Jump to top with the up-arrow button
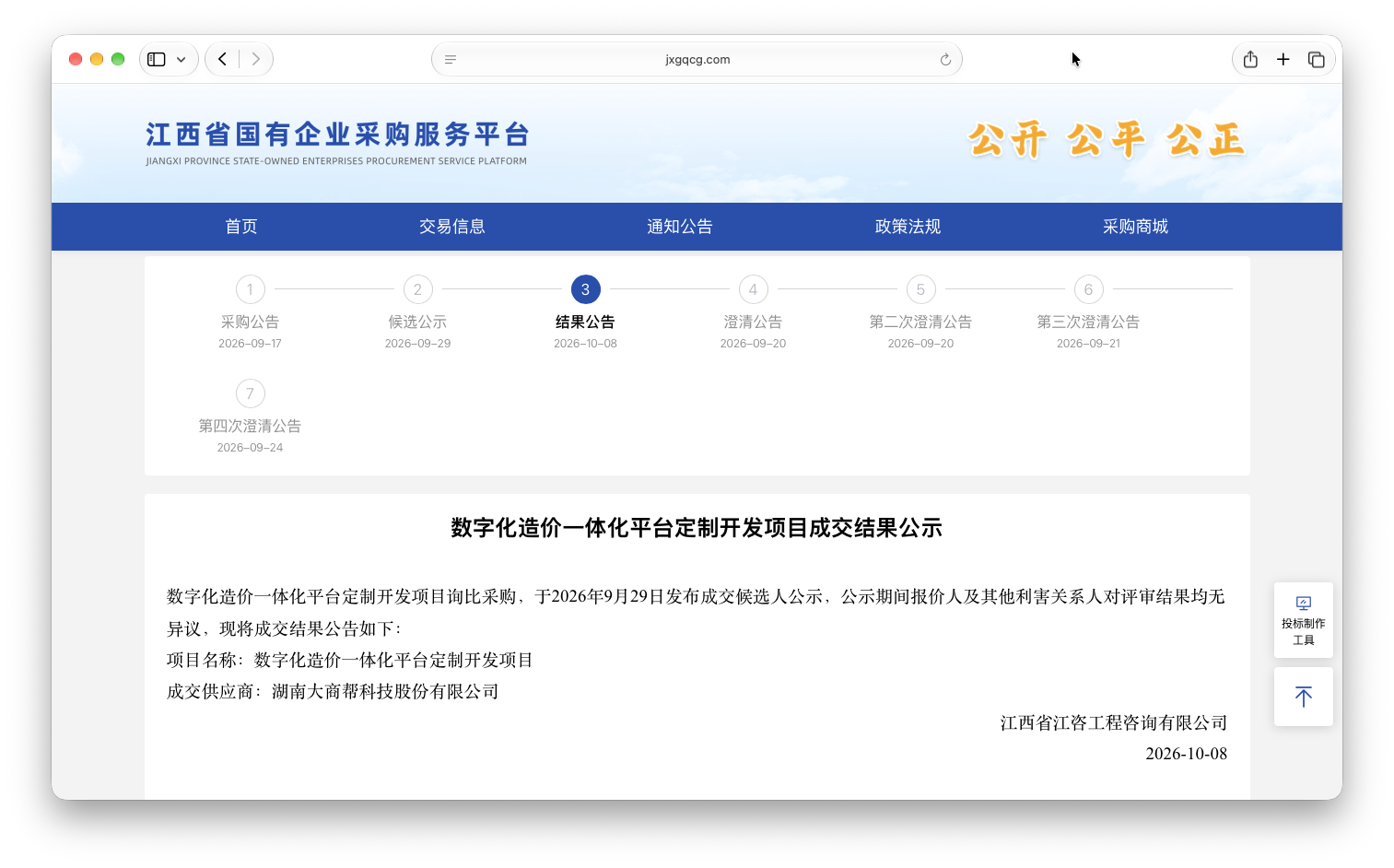 (x=1303, y=697)
